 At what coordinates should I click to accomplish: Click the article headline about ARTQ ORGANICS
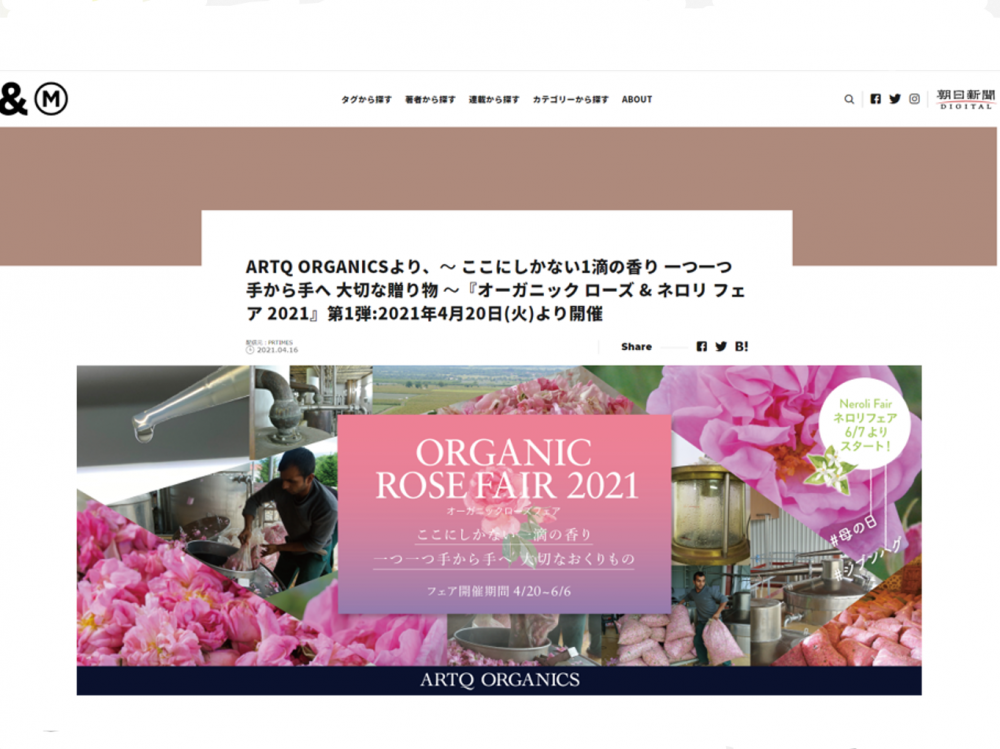coord(496,290)
